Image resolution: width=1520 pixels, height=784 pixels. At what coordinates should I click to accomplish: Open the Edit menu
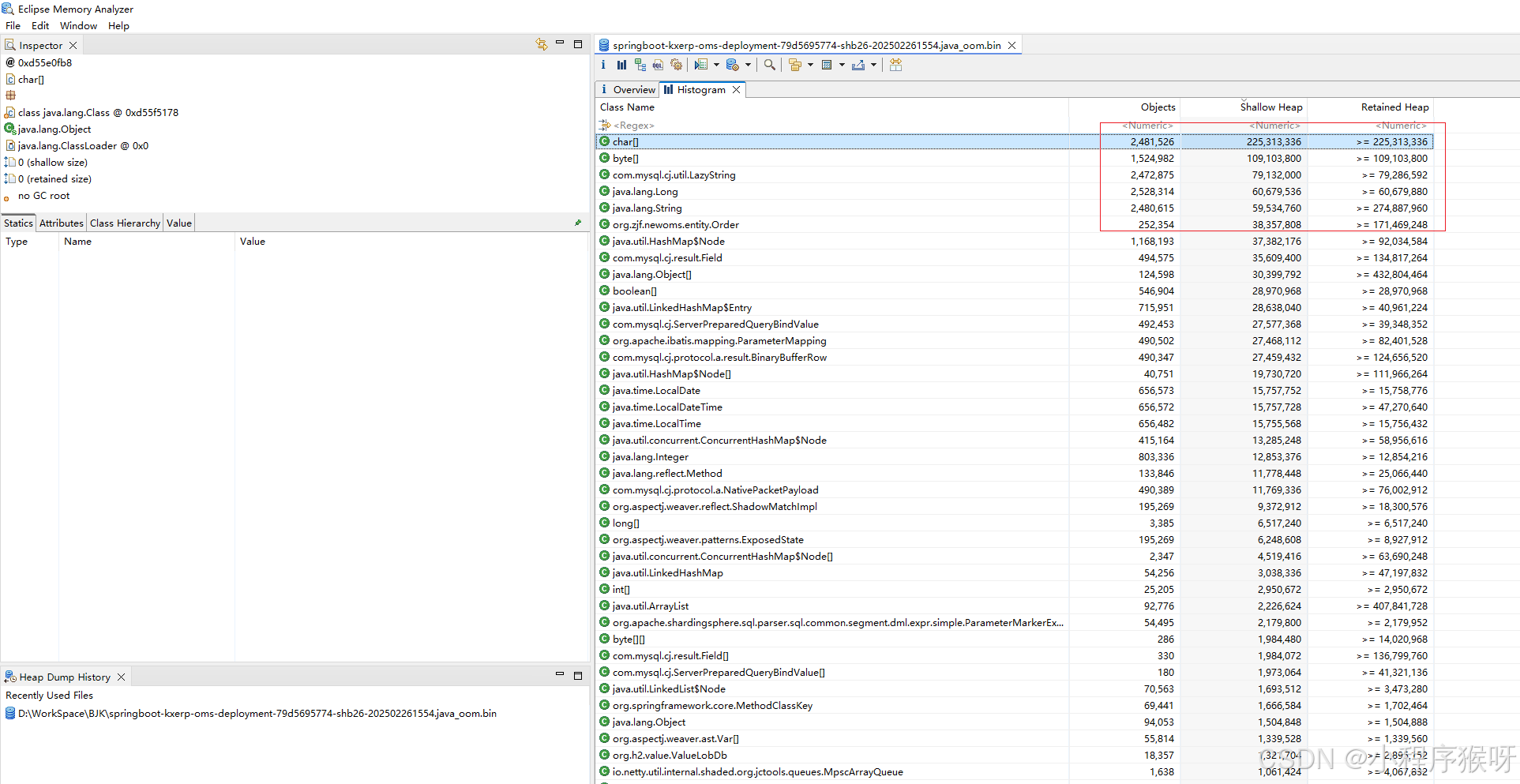(x=40, y=25)
